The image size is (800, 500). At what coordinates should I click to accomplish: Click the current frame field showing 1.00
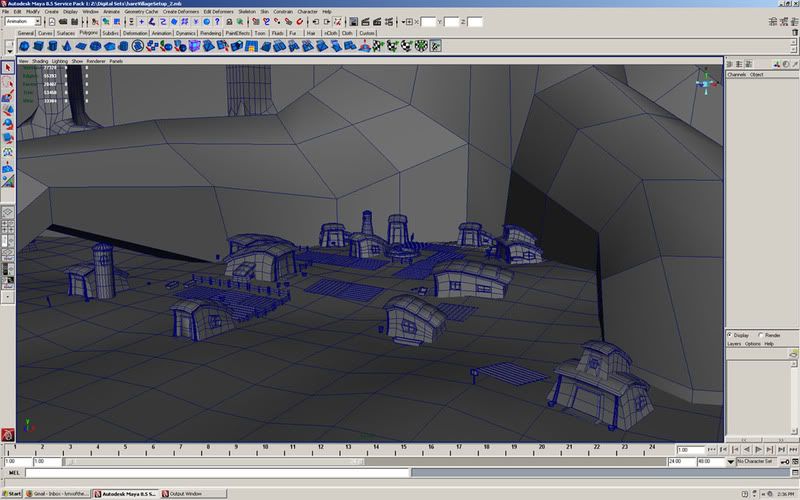[x=690, y=450]
